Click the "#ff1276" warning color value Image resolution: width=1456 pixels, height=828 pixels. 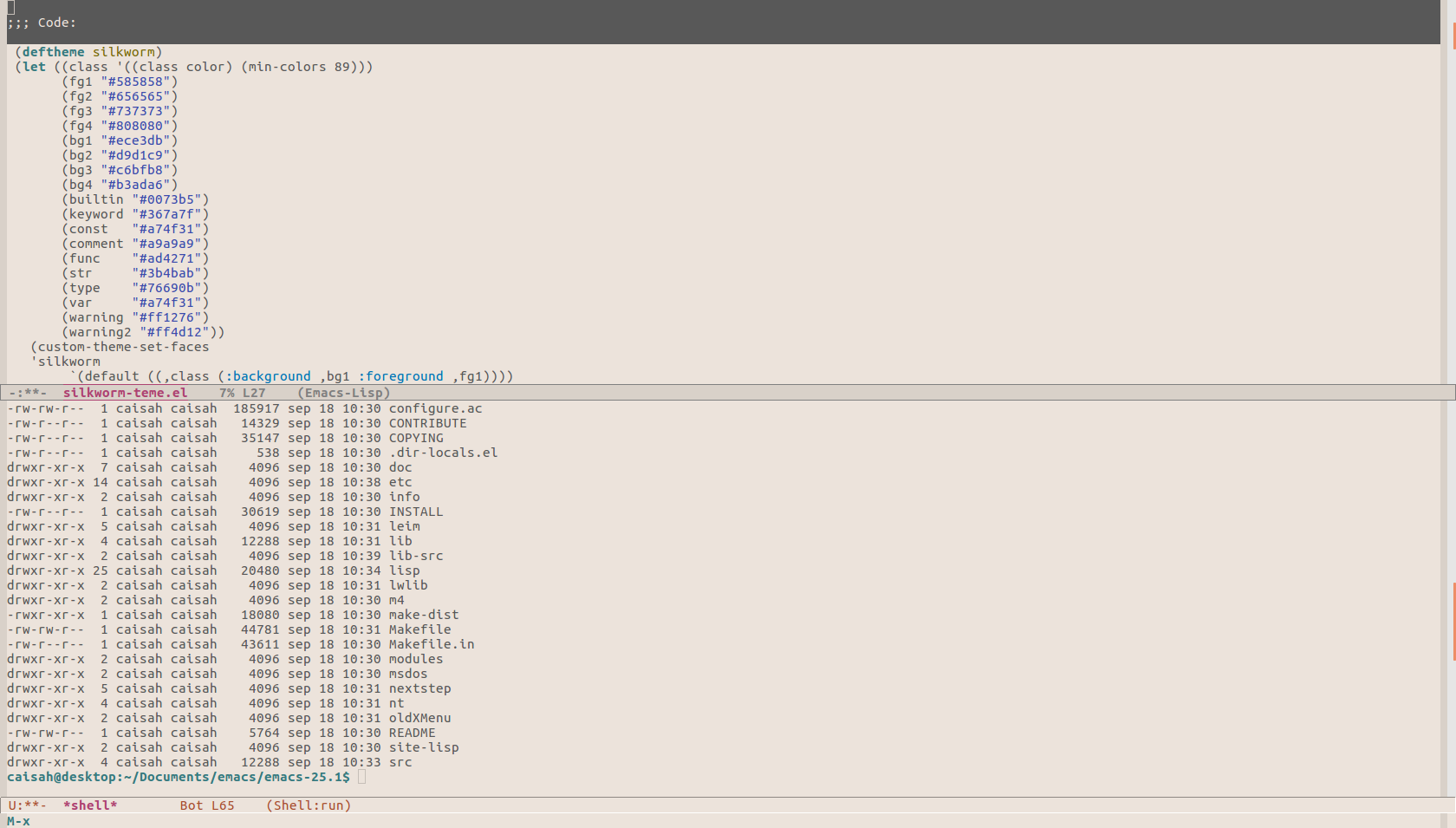pos(170,317)
